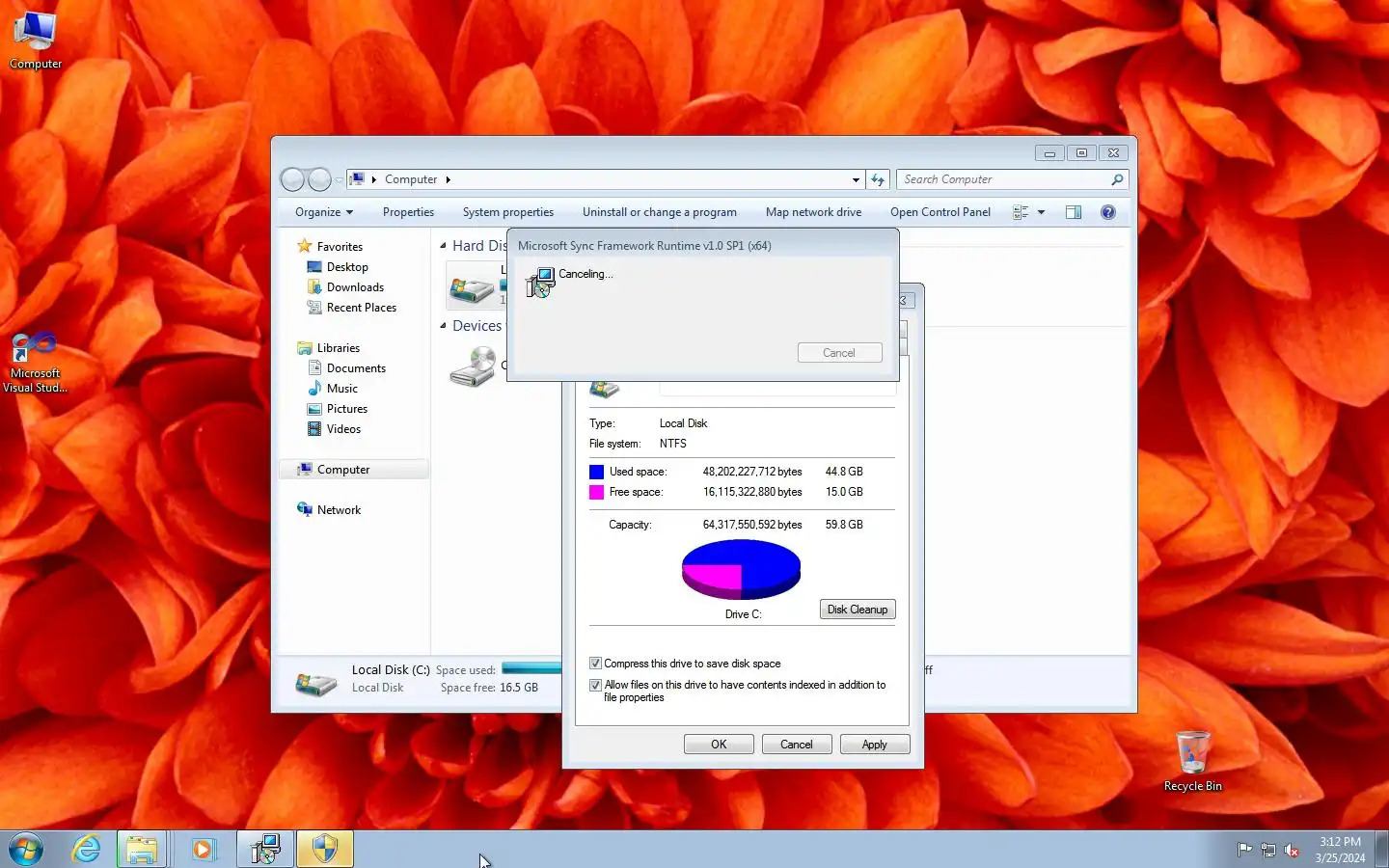
Task: Click the muted volume tray icon
Action: click(1292, 850)
